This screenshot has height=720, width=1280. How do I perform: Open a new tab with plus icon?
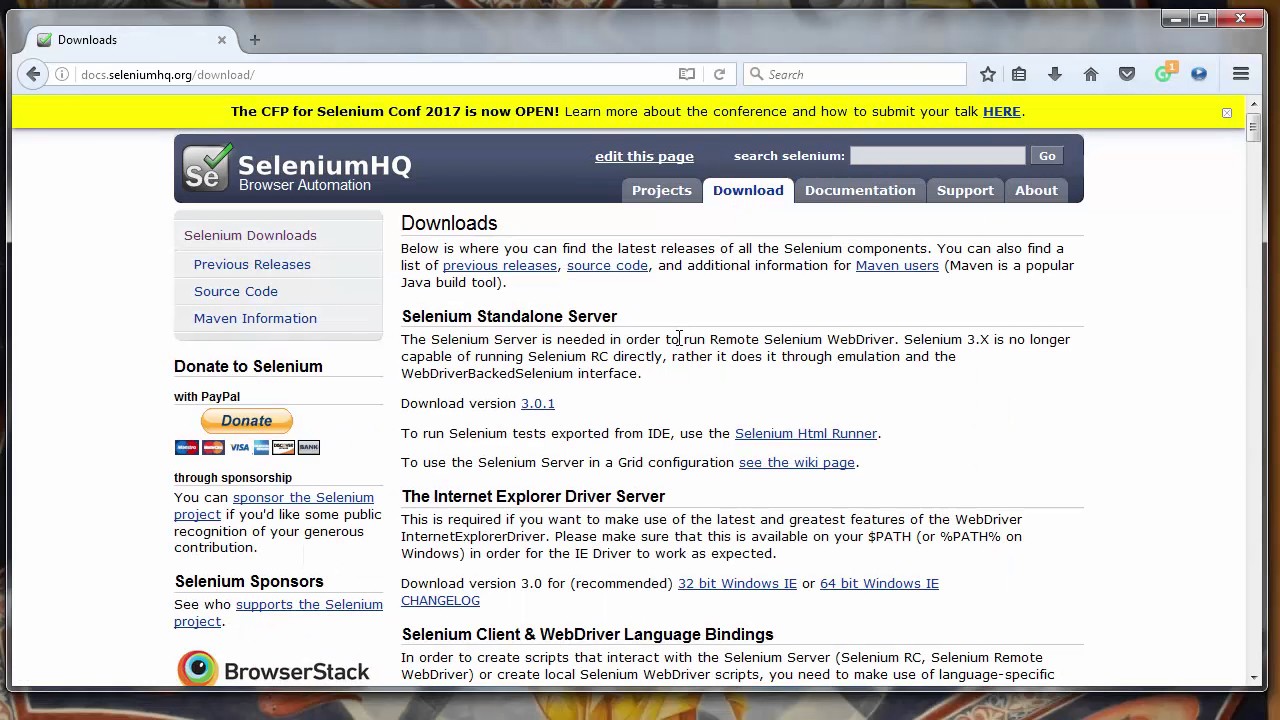coord(254,40)
